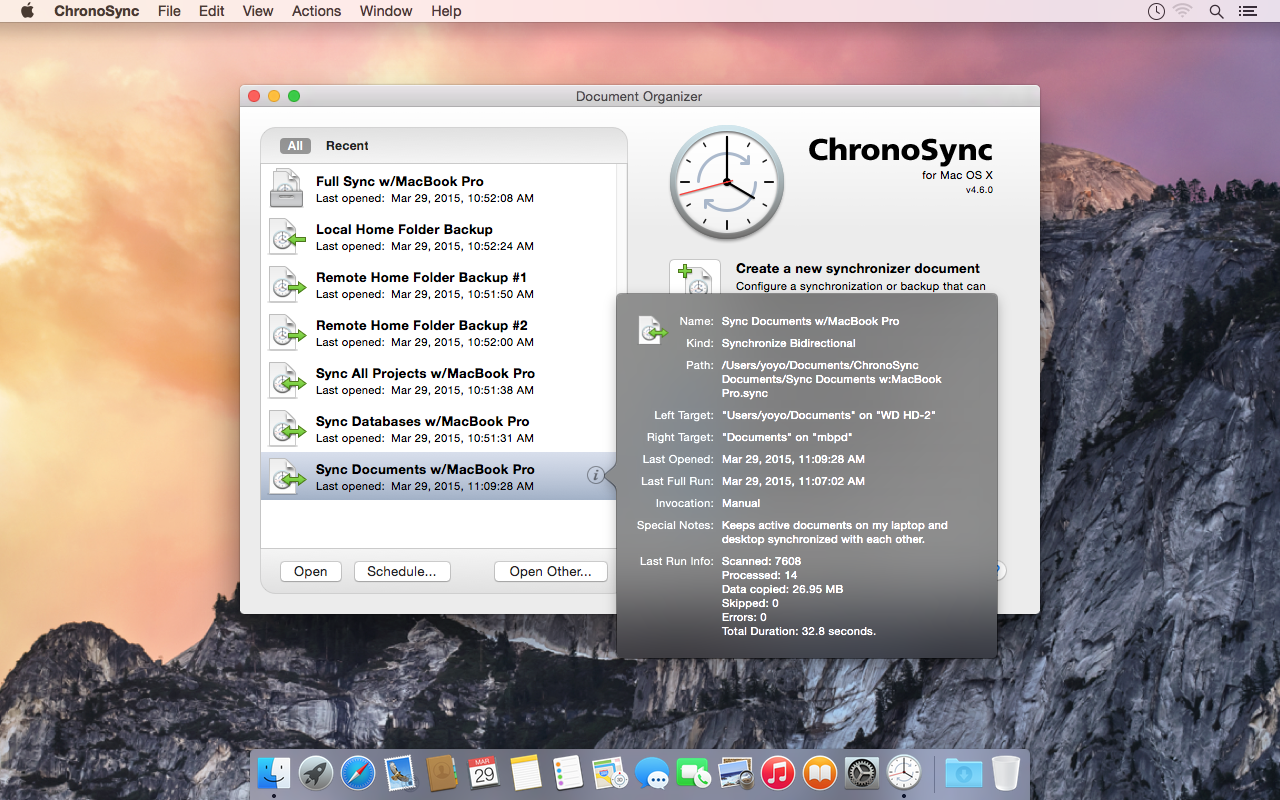Open the ChronoSync application menu
Viewport: 1280px width, 800px height.
pyautogui.click(x=96, y=11)
